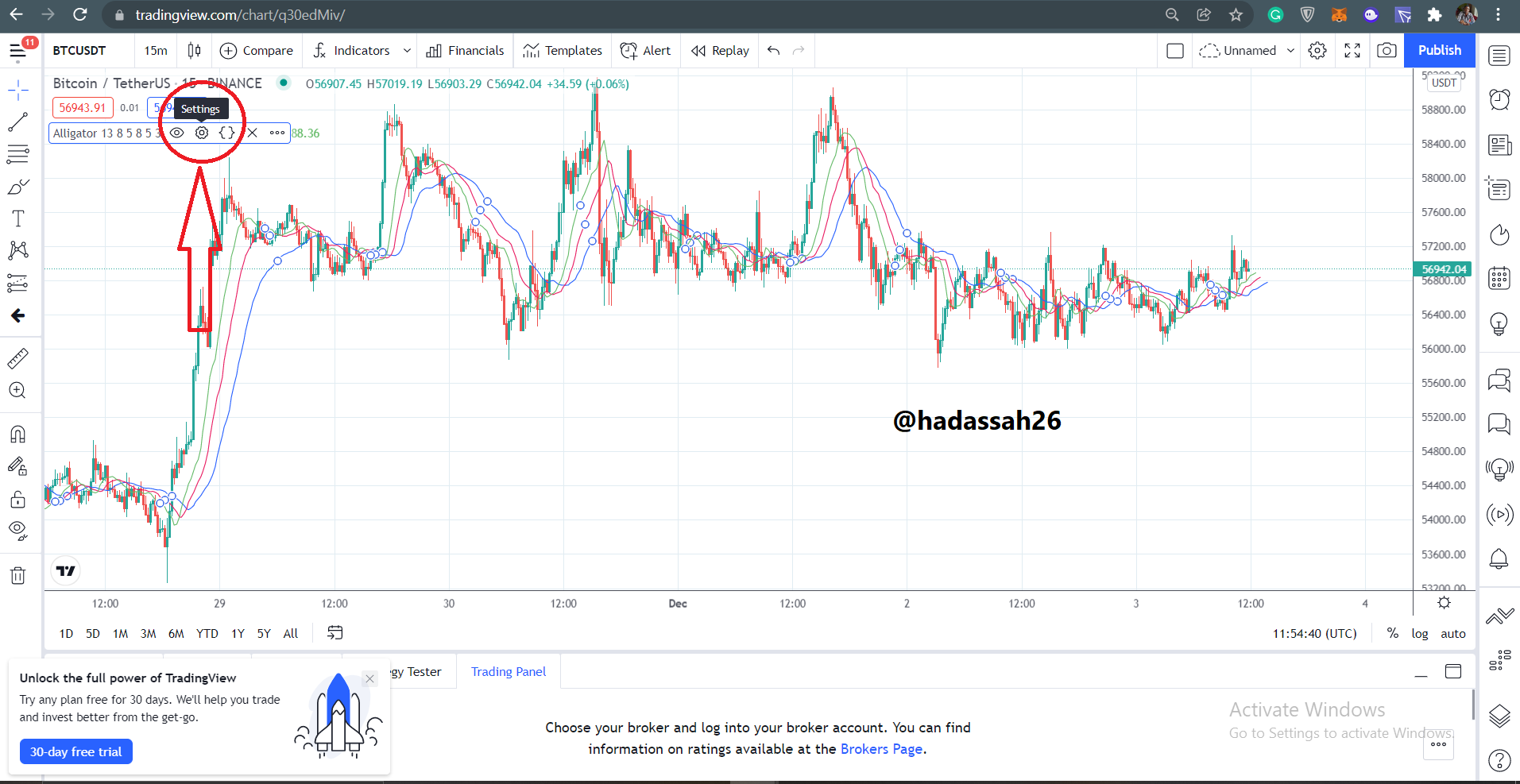
Task: Click the browser address bar URL
Action: point(240,15)
